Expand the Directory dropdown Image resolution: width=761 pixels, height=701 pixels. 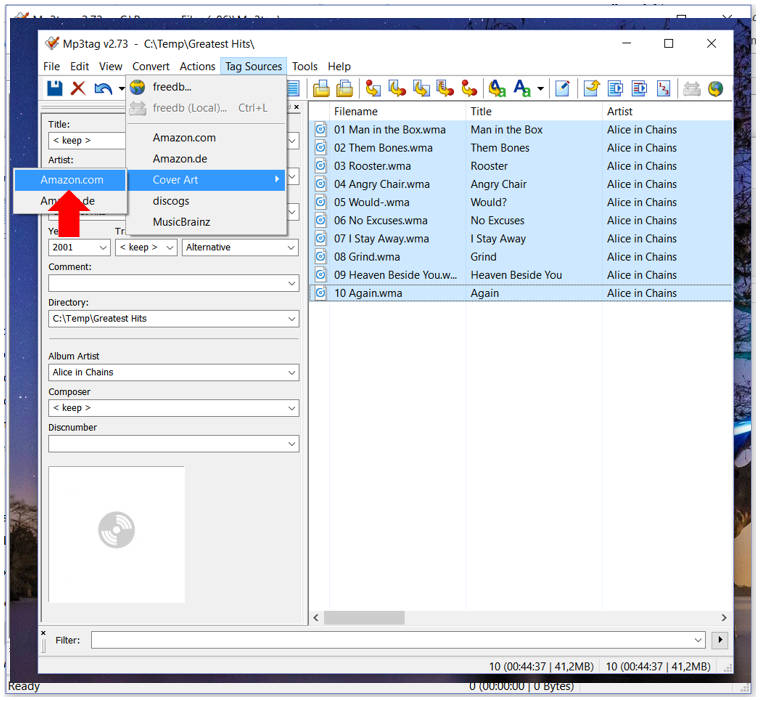pos(292,319)
